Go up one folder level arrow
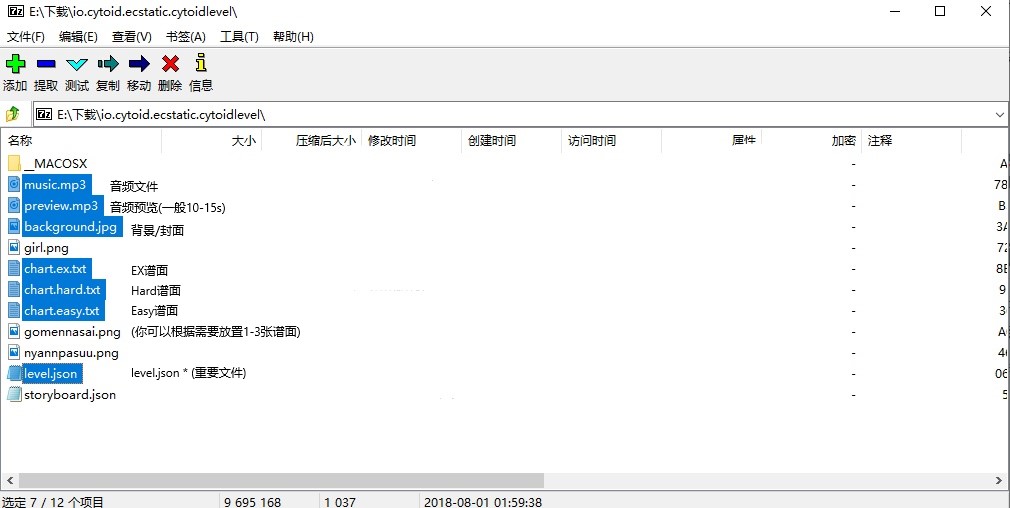The width and height of the screenshot is (1010, 508). 14,114
